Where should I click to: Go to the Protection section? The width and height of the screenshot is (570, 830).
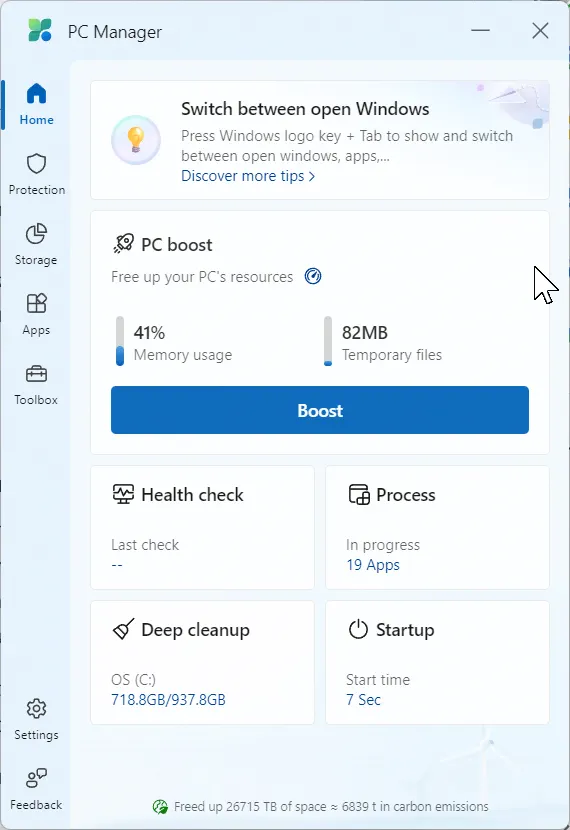click(37, 175)
